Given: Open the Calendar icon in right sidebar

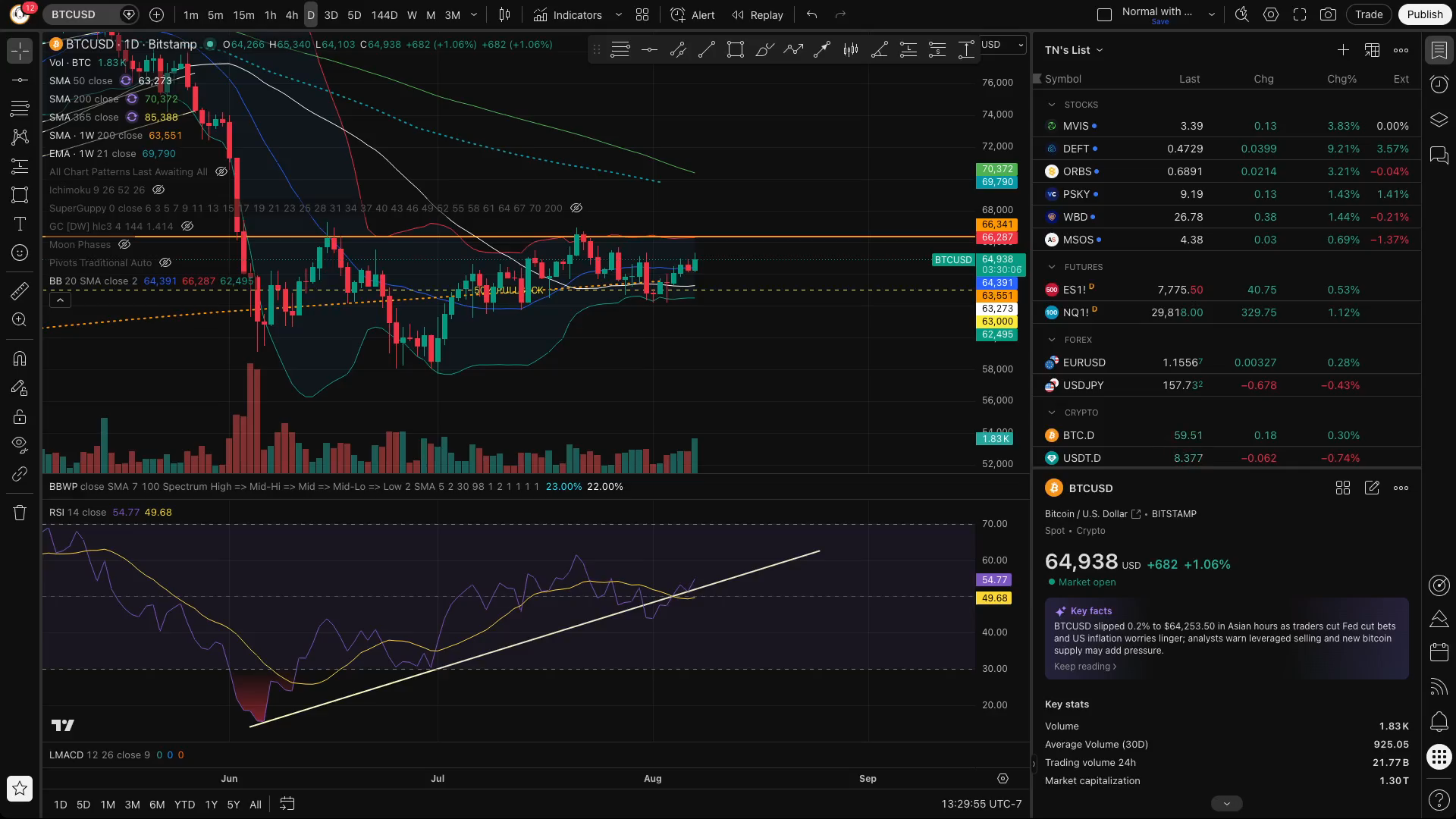Looking at the screenshot, I should [x=1439, y=652].
